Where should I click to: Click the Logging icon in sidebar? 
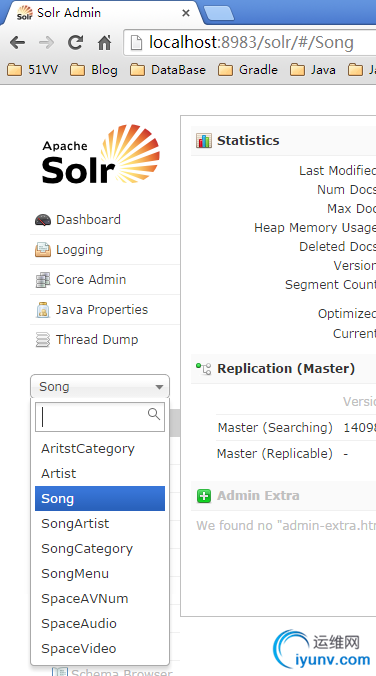pos(43,250)
